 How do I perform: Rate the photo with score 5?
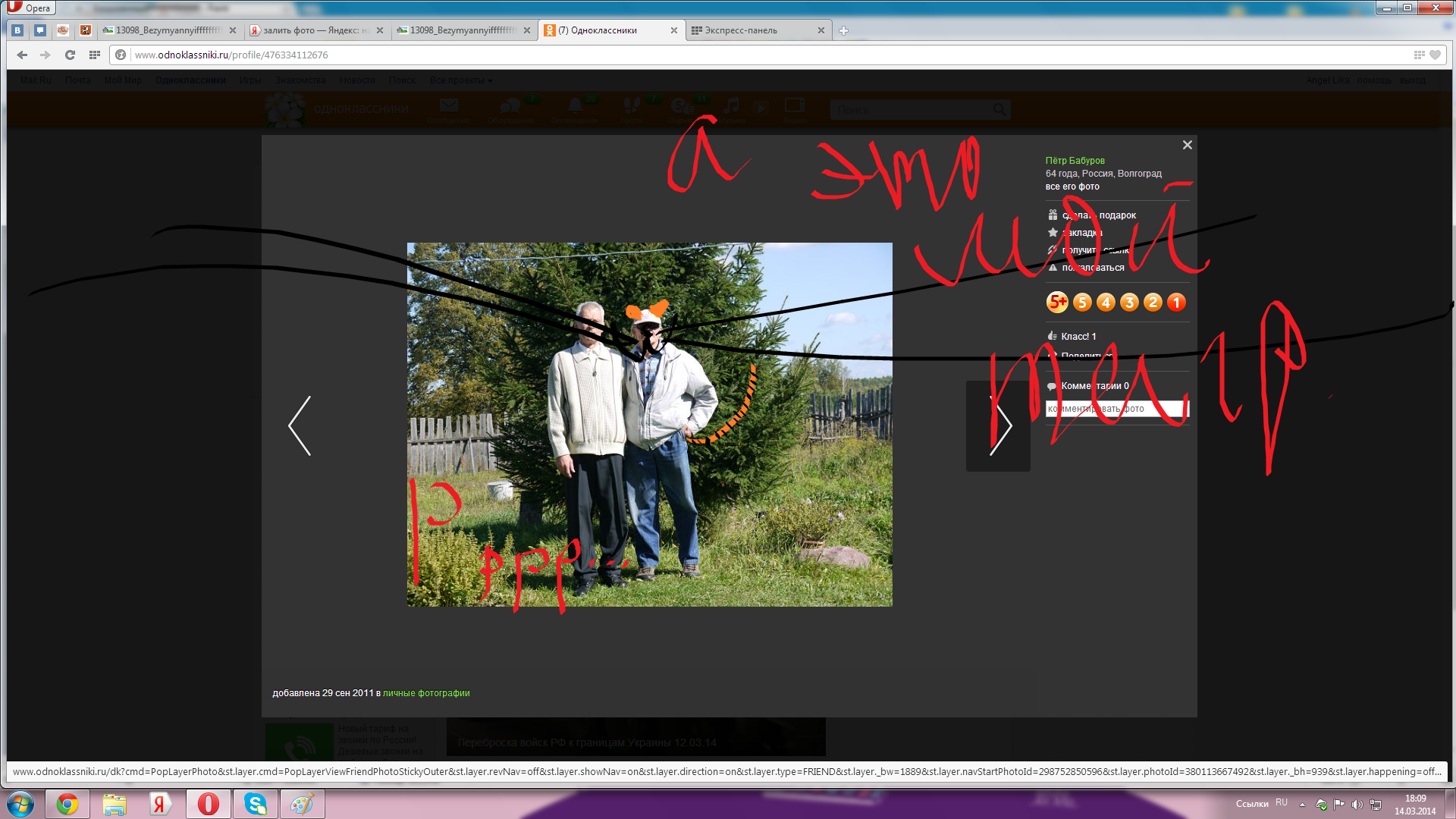tap(1082, 303)
